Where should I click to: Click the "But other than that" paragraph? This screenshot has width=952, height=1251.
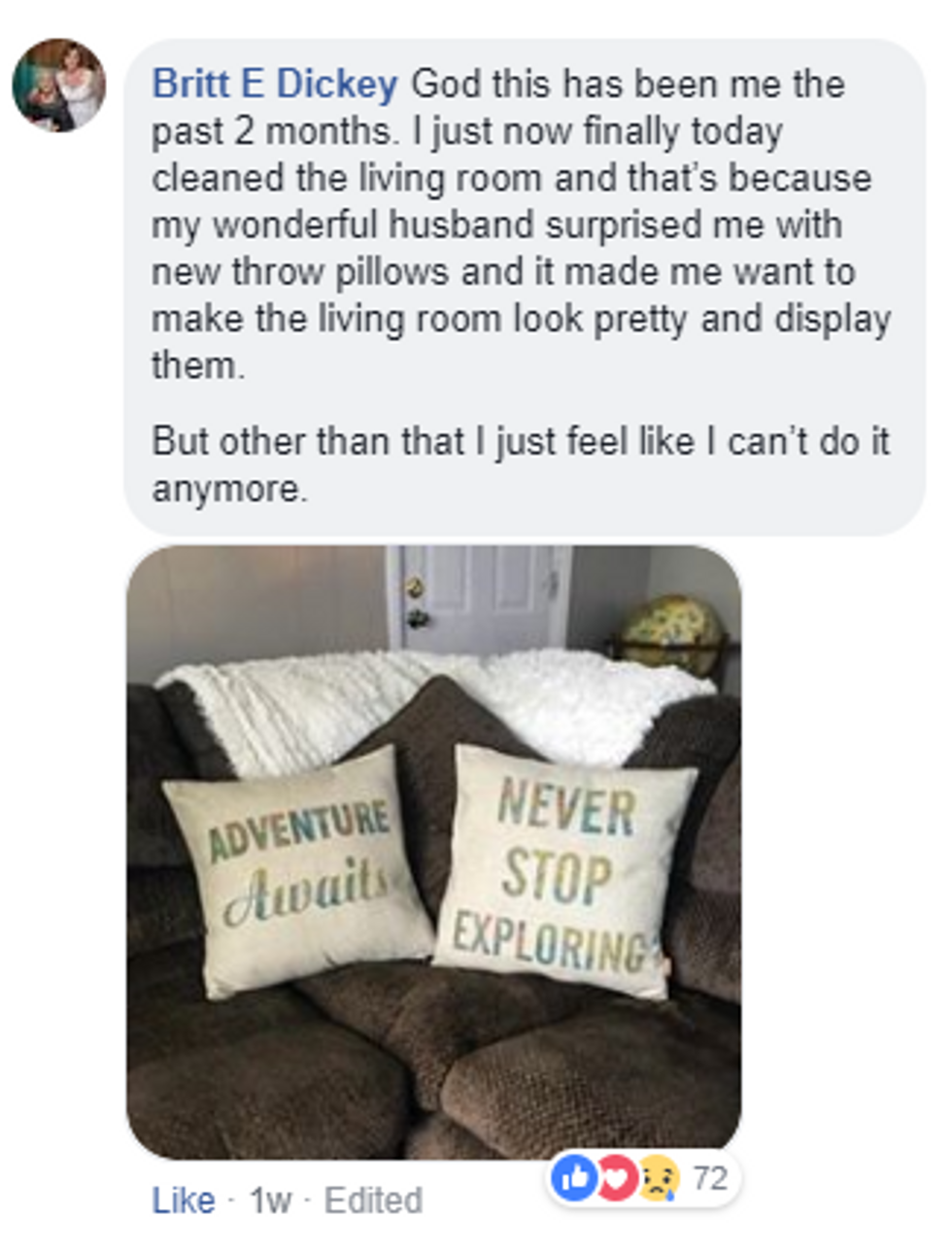pyautogui.click(x=521, y=464)
